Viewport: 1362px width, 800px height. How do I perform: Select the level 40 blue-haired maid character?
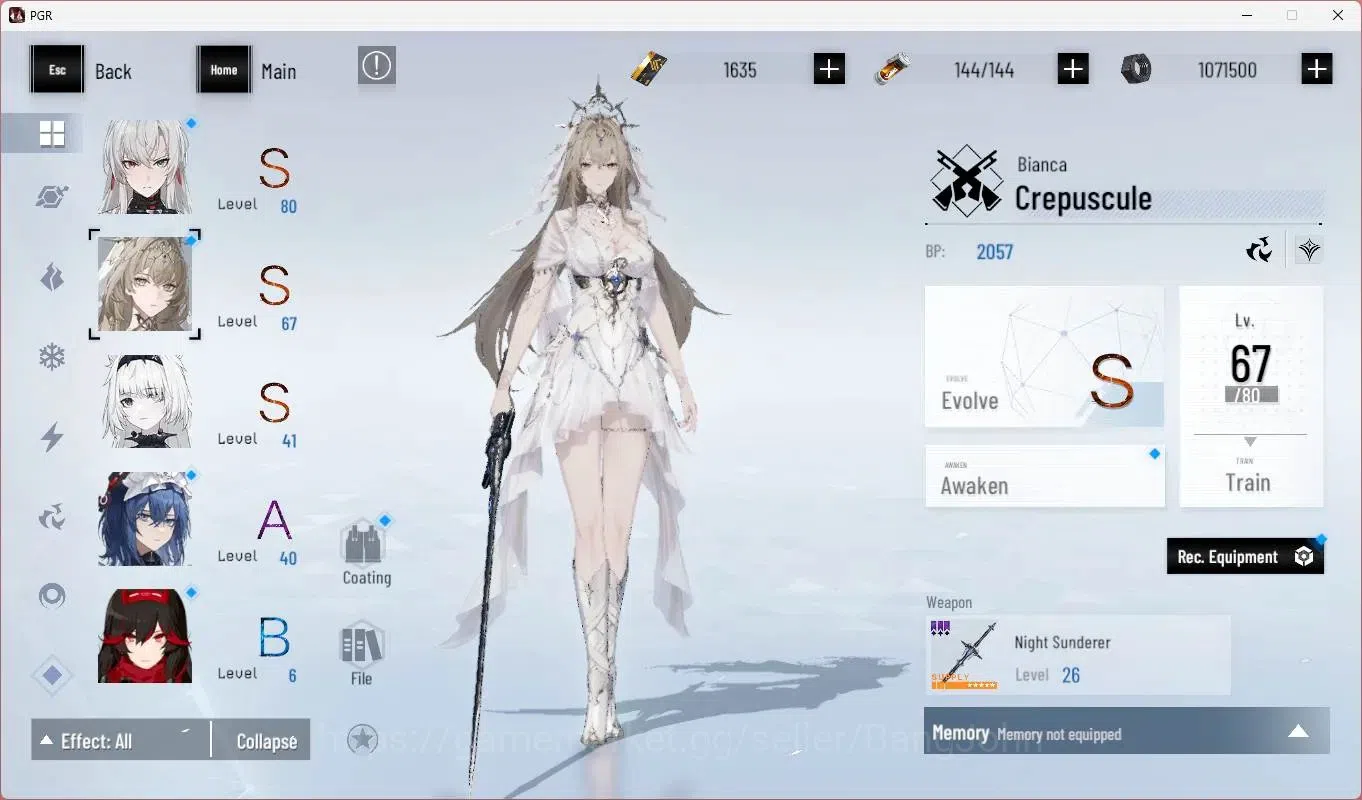(145, 518)
